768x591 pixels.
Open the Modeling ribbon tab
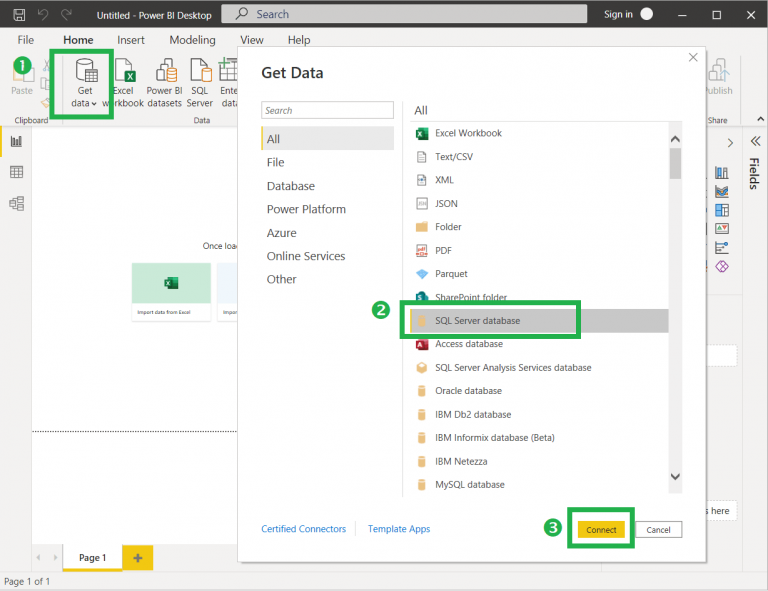192,40
